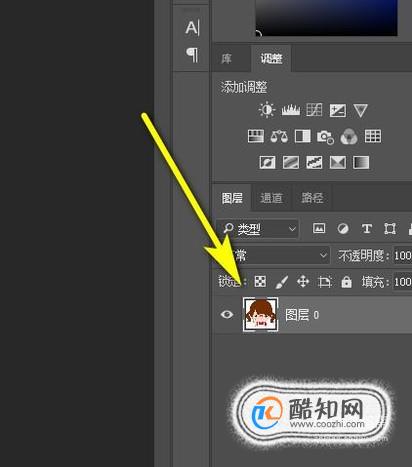Add a Curves adjustment
The image size is (412, 467).
click(x=314, y=110)
